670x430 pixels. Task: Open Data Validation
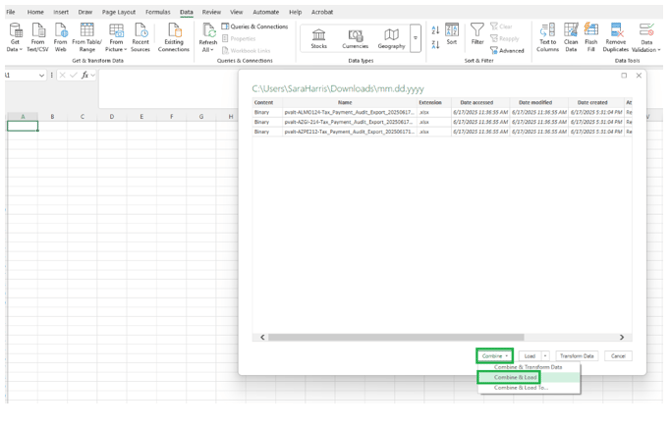click(x=646, y=38)
